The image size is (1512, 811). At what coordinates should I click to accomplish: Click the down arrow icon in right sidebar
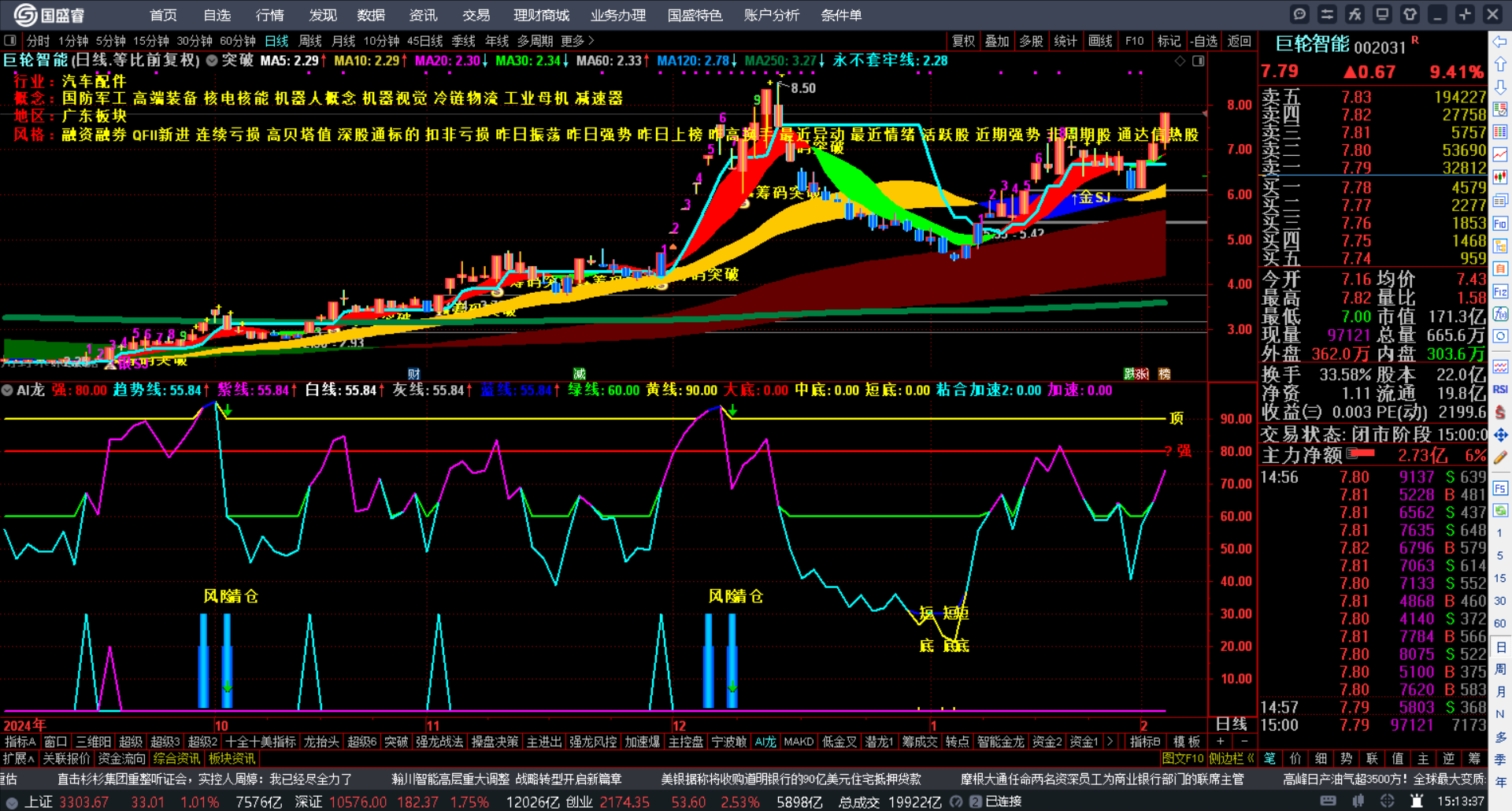(1500, 87)
